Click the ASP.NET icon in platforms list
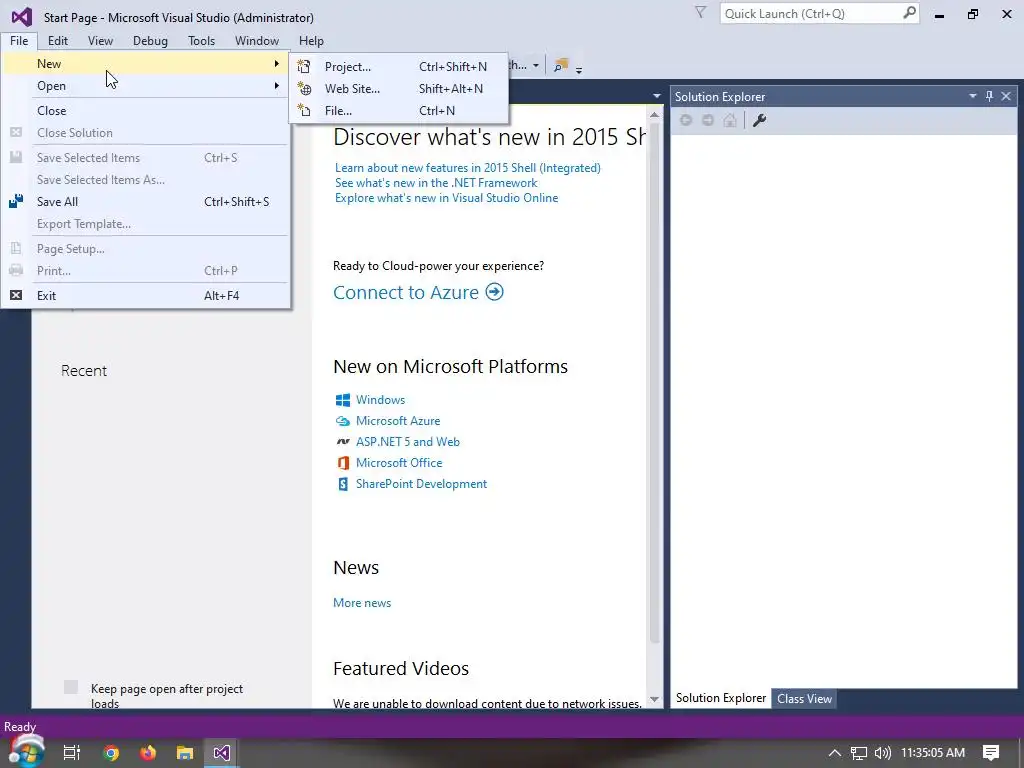This screenshot has width=1024, height=768. (x=342, y=441)
